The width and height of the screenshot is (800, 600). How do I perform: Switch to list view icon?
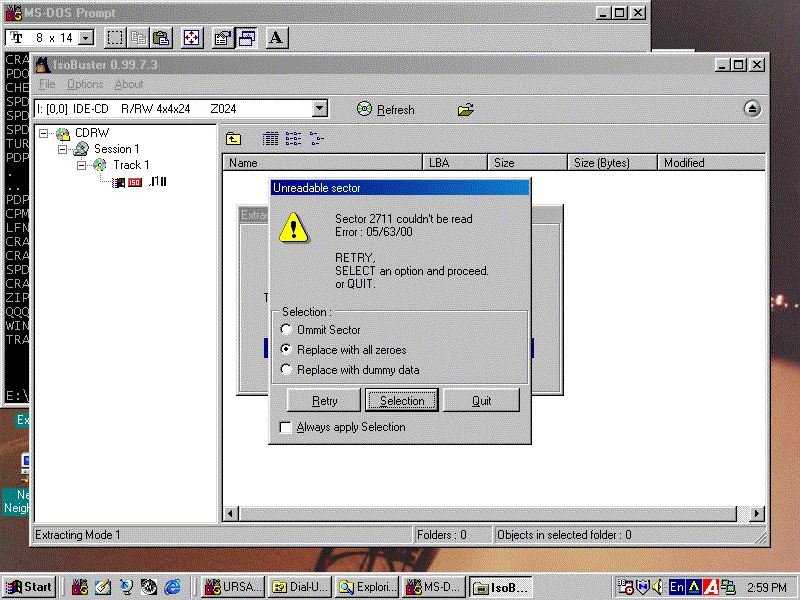click(293, 138)
